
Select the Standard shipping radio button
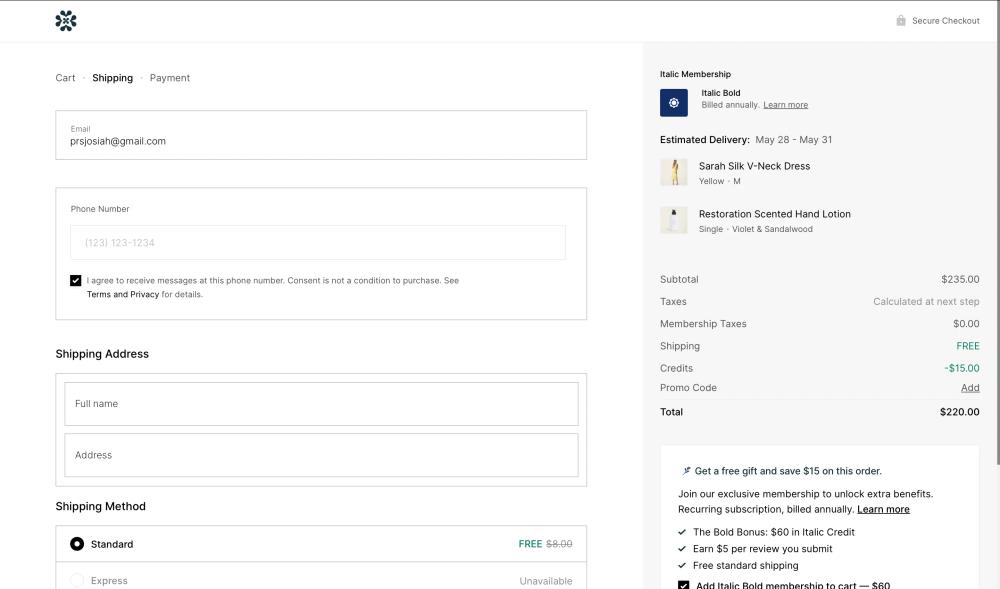click(x=77, y=544)
